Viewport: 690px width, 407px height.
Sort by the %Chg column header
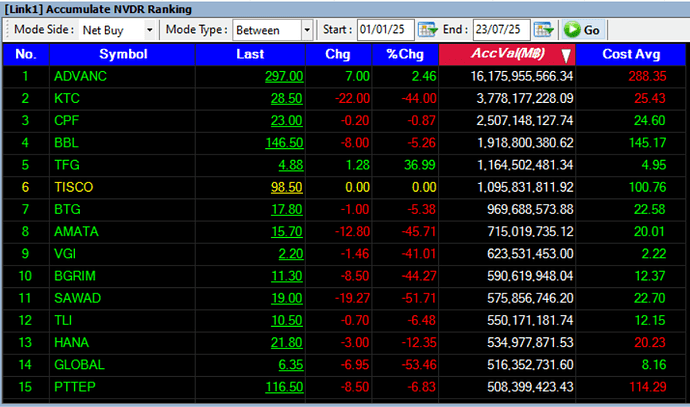tap(405, 54)
